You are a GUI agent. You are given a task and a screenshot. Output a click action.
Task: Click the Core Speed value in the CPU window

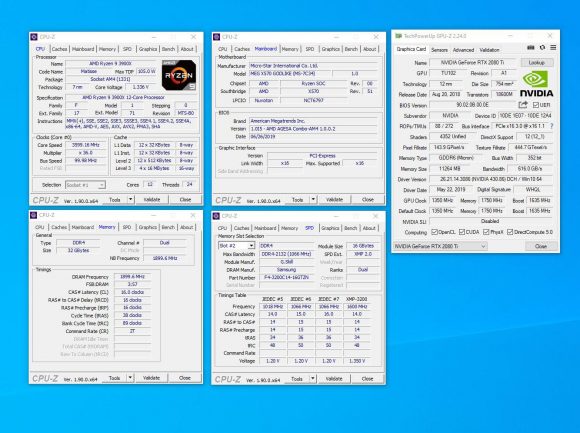tap(86, 145)
